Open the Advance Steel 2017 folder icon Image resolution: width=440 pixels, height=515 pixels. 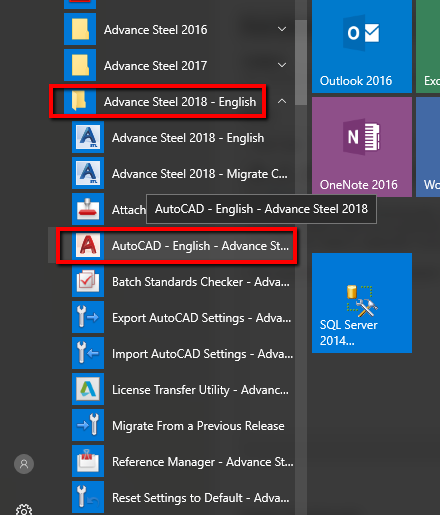pos(80,65)
